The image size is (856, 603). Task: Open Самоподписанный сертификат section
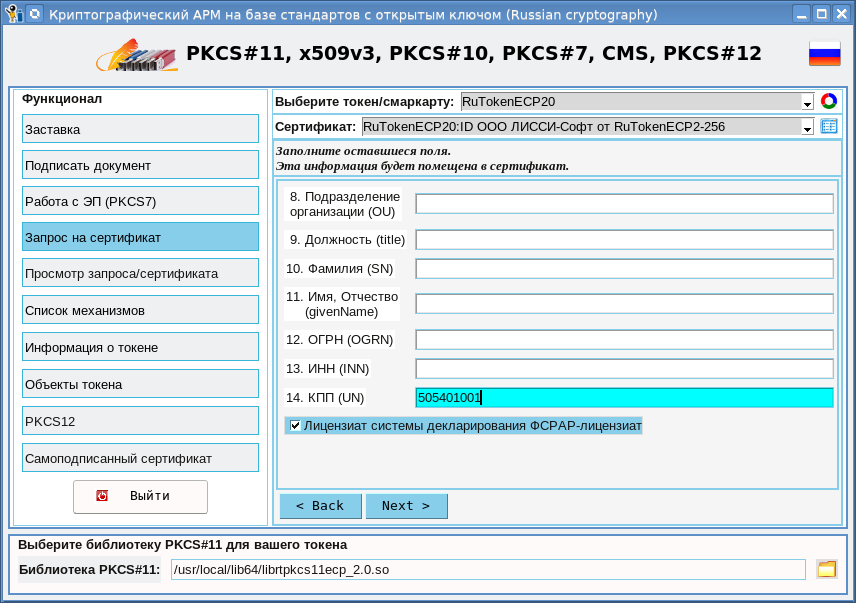(x=140, y=458)
